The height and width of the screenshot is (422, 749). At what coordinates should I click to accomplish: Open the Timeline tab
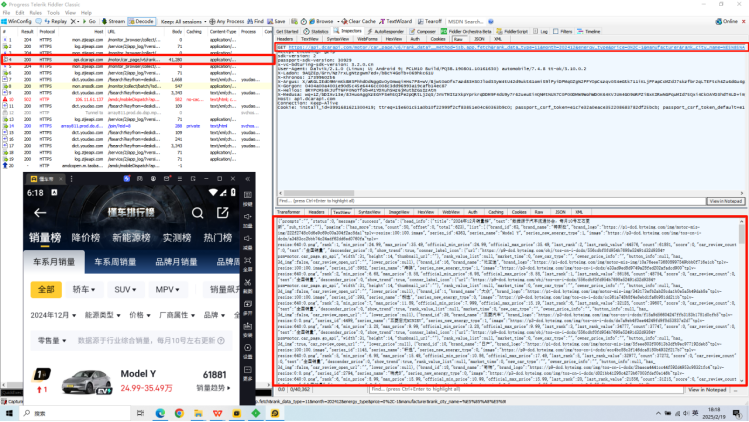pyautogui.click(x=588, y=32)
